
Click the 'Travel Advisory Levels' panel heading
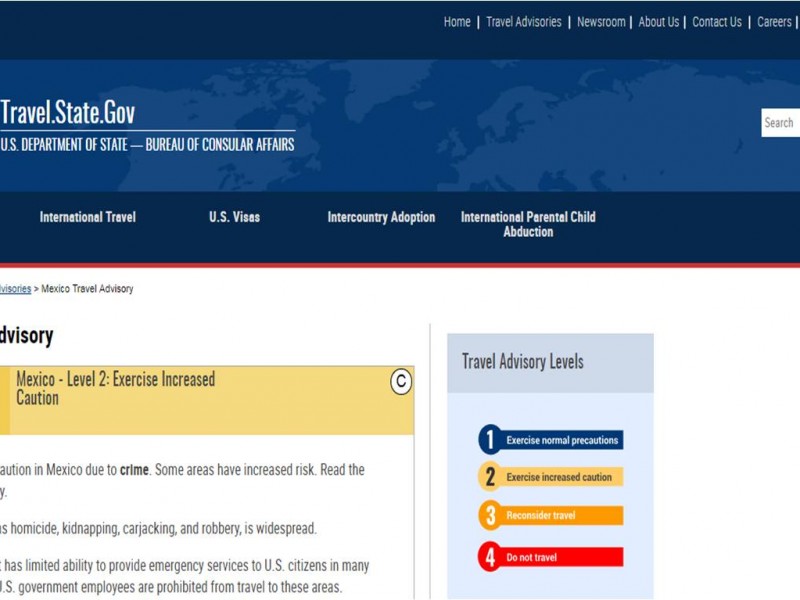point(522,362)
